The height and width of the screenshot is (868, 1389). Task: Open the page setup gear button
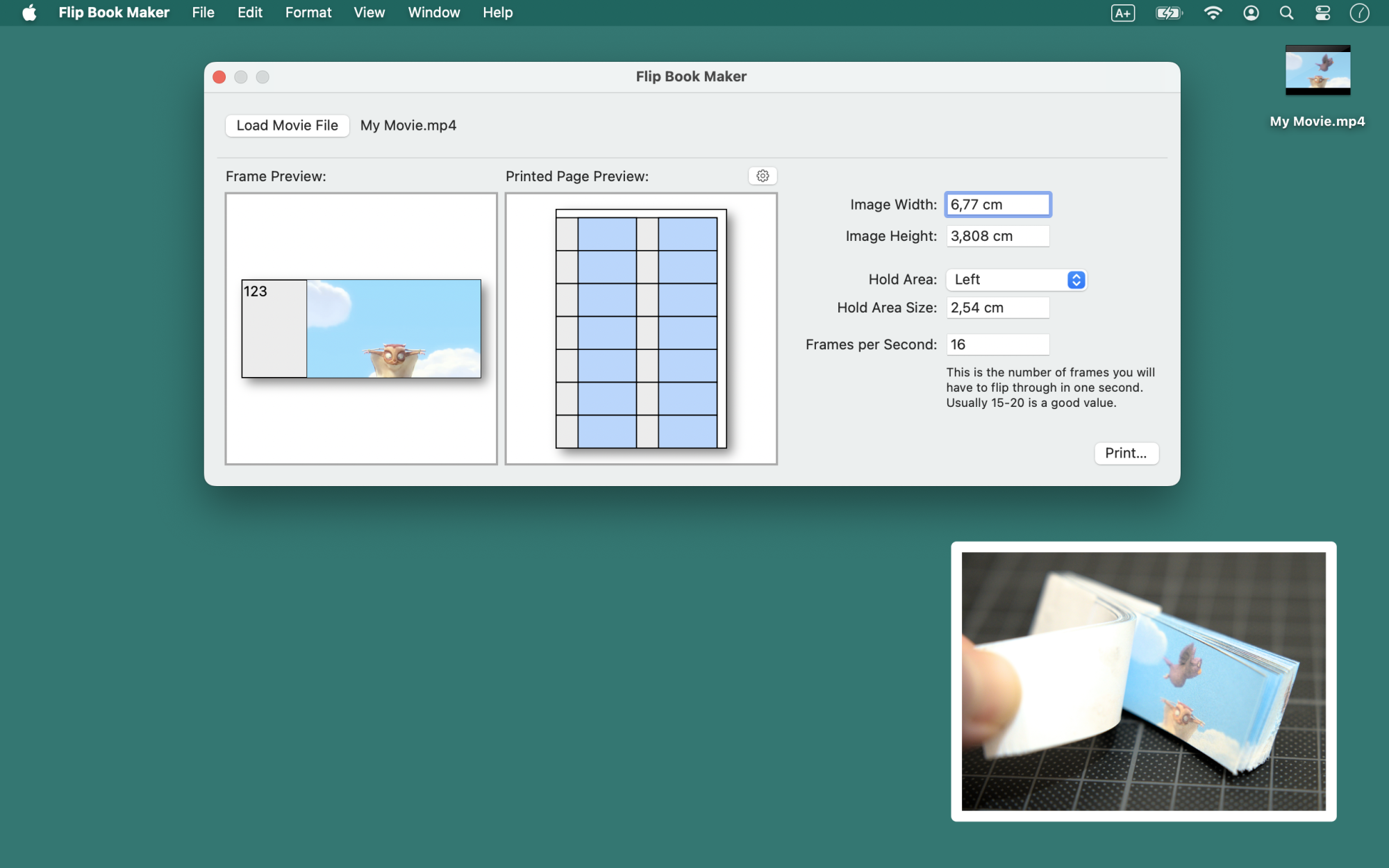click(x=763, y=176)
